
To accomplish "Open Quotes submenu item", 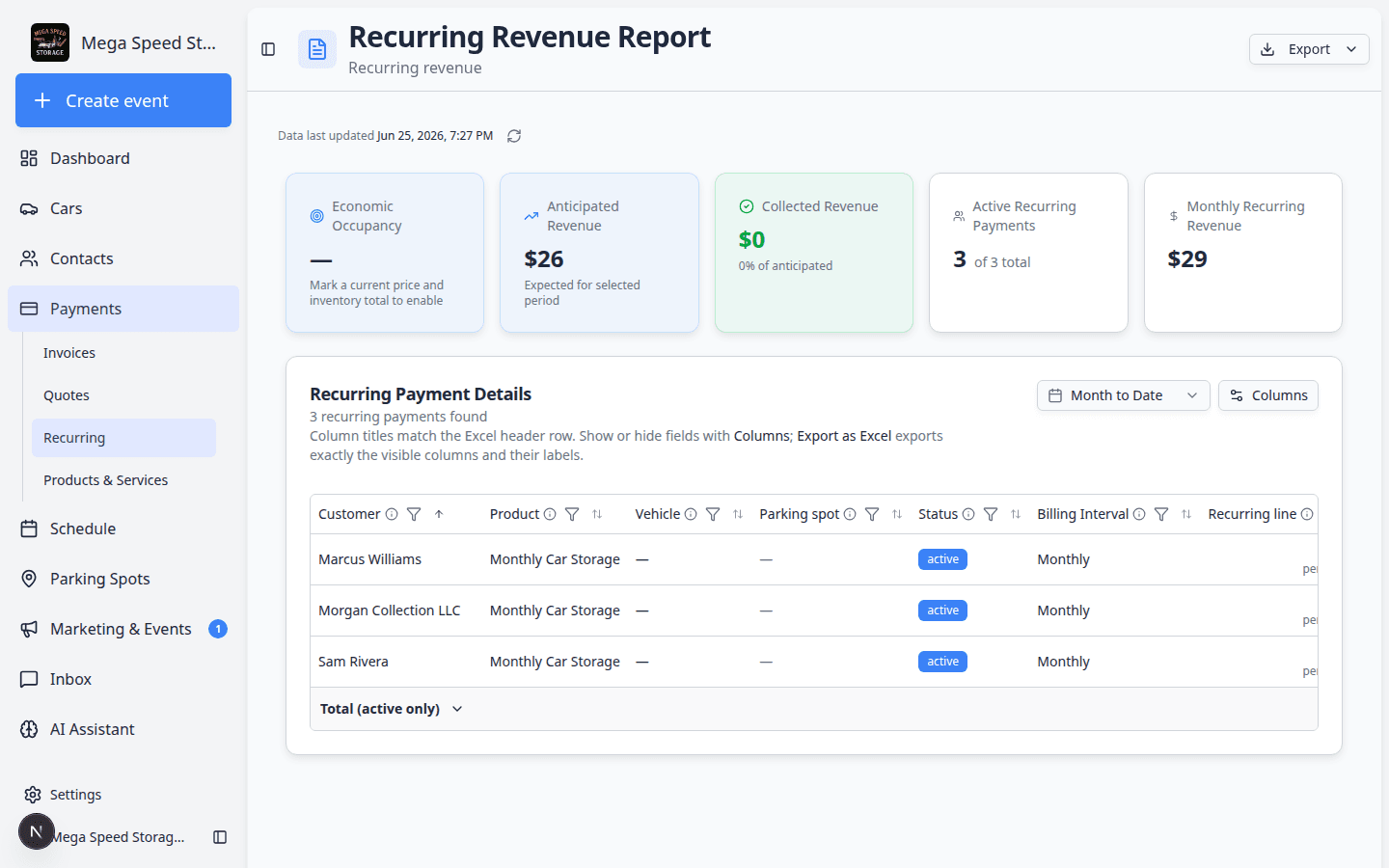I will (x=123, y=395).
